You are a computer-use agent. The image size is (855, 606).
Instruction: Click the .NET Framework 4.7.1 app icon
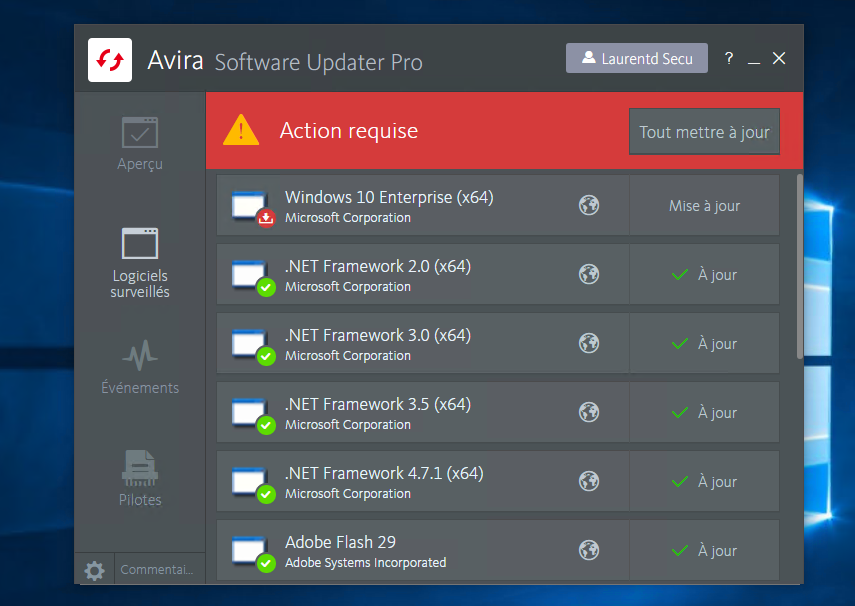point(252,484)
